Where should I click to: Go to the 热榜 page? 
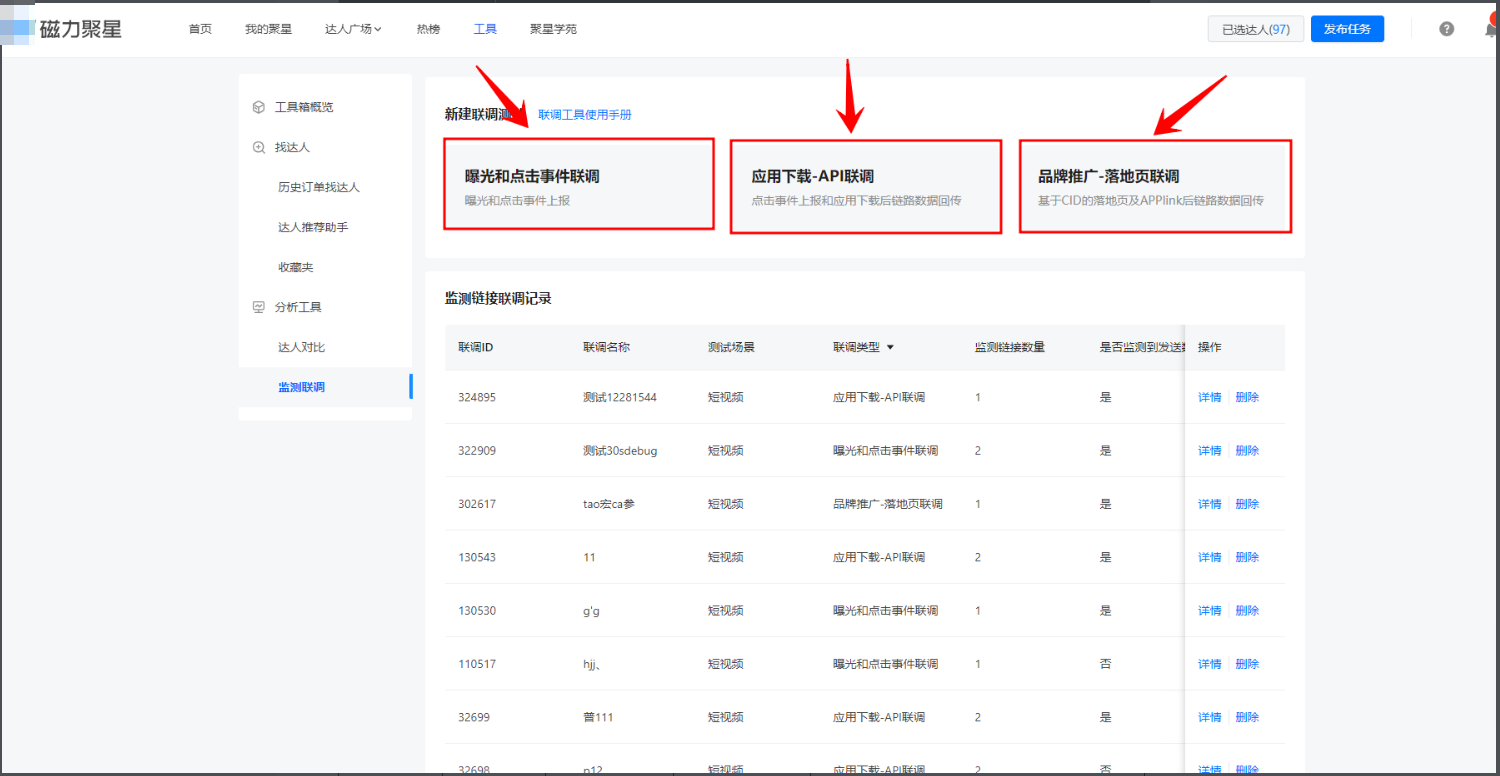click(428, 29)
